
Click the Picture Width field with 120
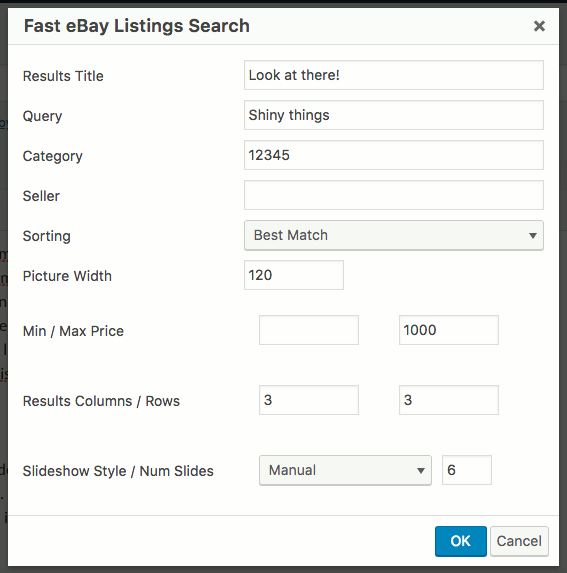(x=294, y=275)
